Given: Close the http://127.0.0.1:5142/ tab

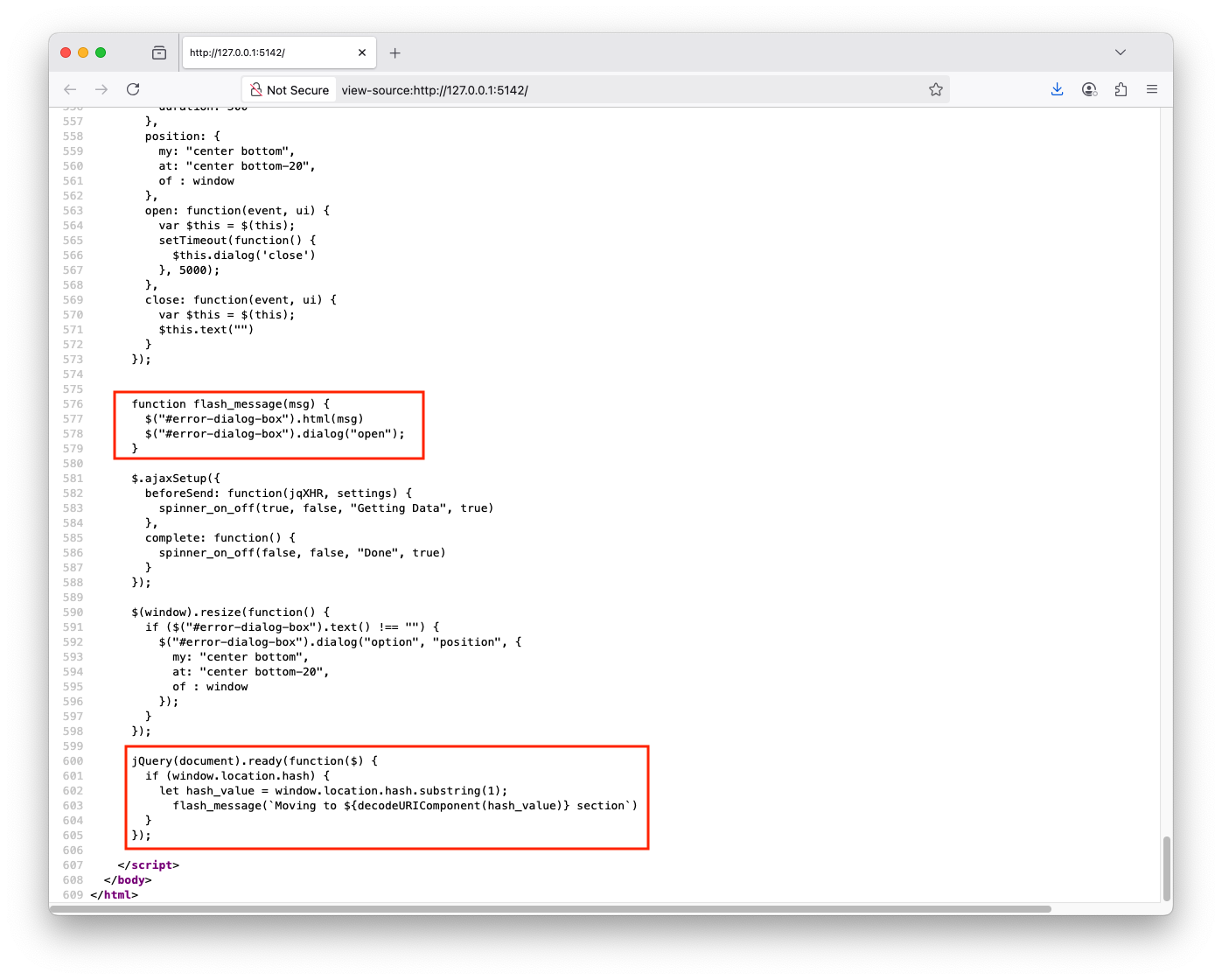Looking at the screenshot, I should [x=362, y=52].
